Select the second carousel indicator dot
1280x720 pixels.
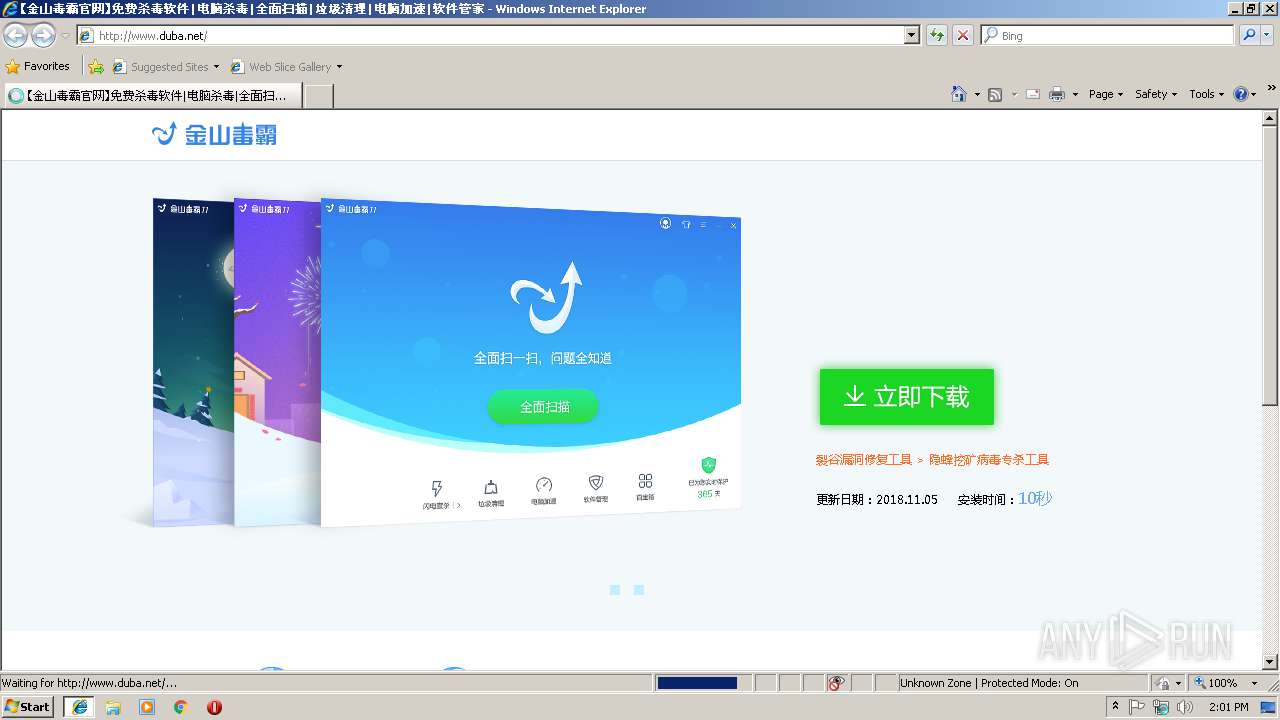click(639, 590)
